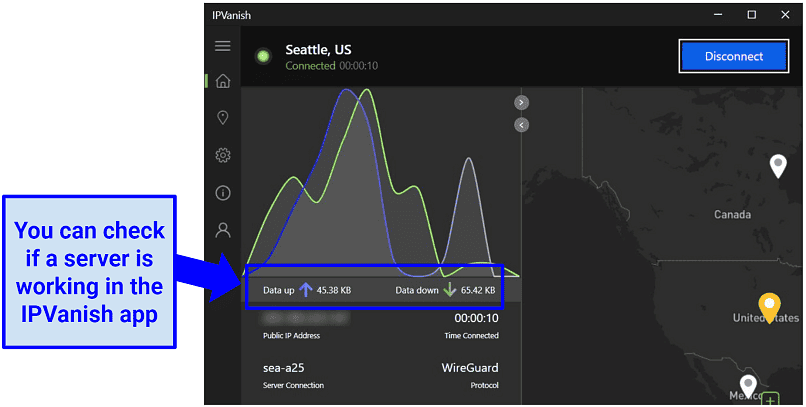Click the Seattle, US location title
Screen dimensions: 806x407
pos(318,50)
